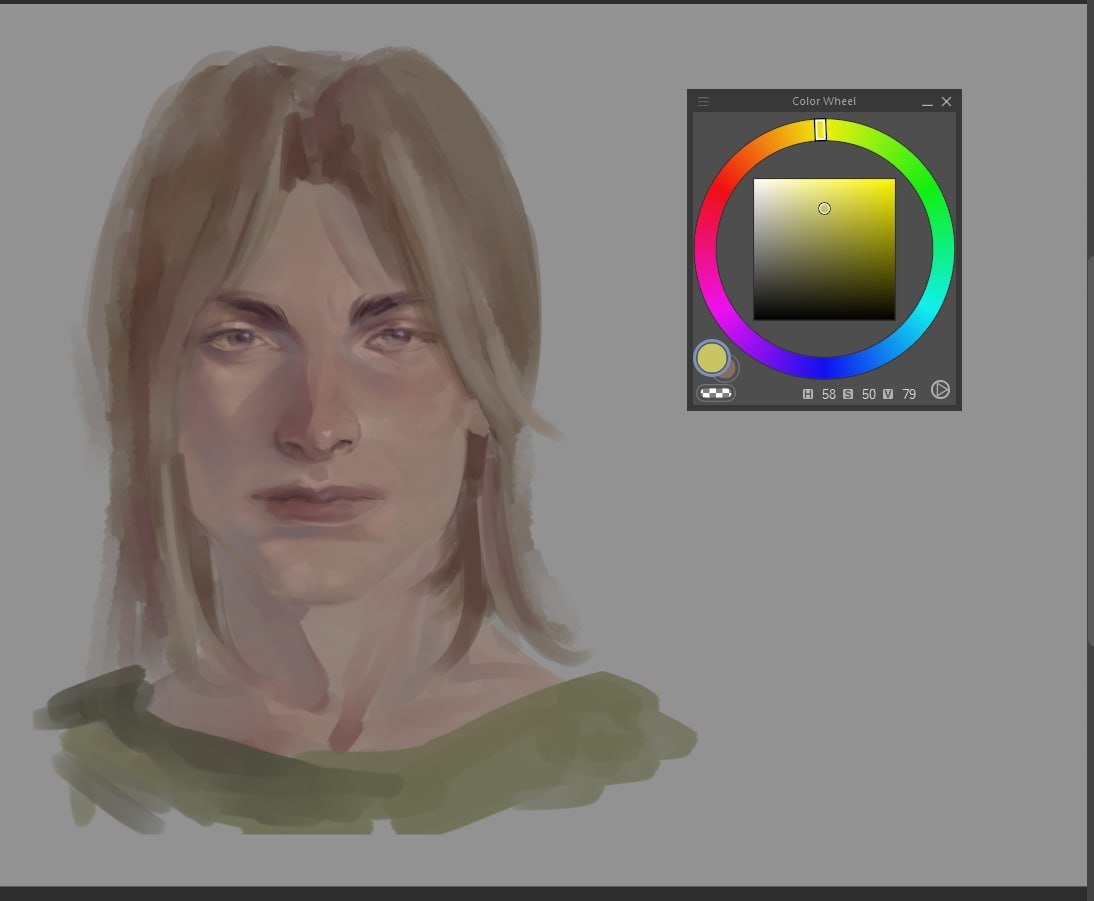Edit the hue value 58
Image resolution: width=1094 pixels, height=901 pixels.
828,394
